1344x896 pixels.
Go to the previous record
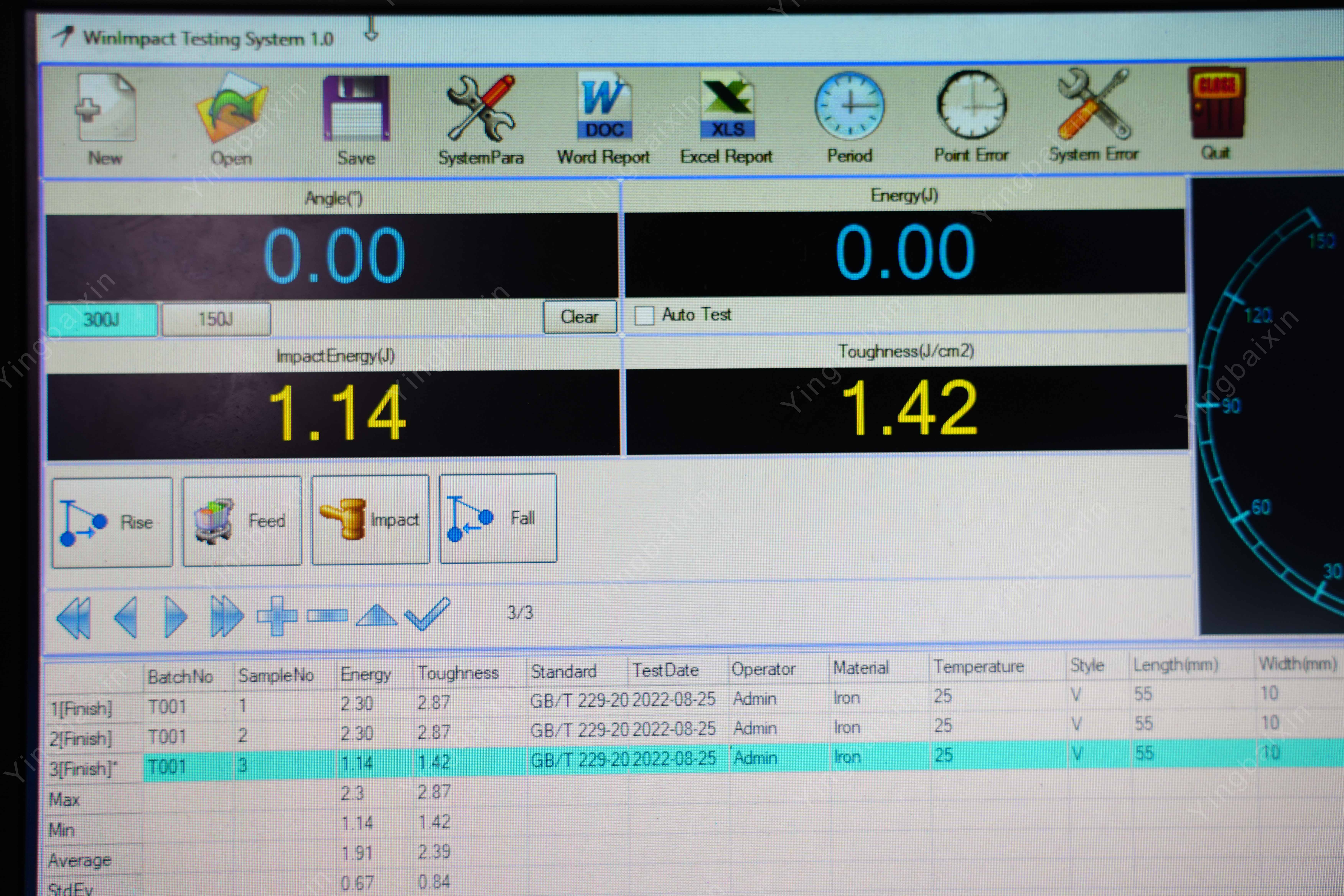coord(126,617)
